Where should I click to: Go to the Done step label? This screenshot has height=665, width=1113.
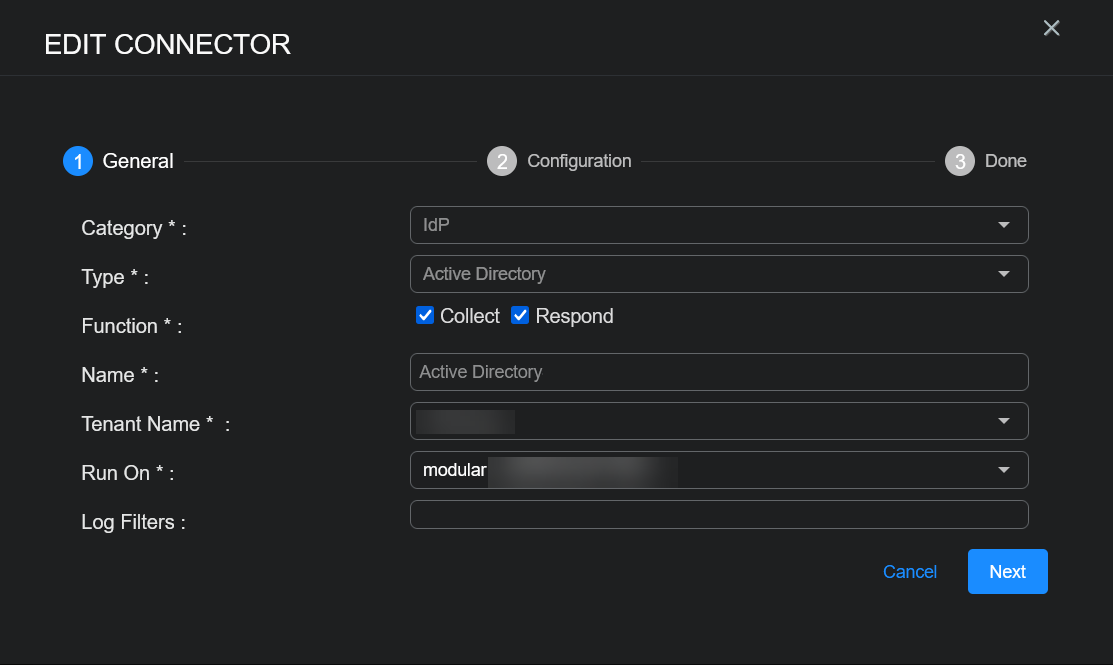coord(1005,161)
